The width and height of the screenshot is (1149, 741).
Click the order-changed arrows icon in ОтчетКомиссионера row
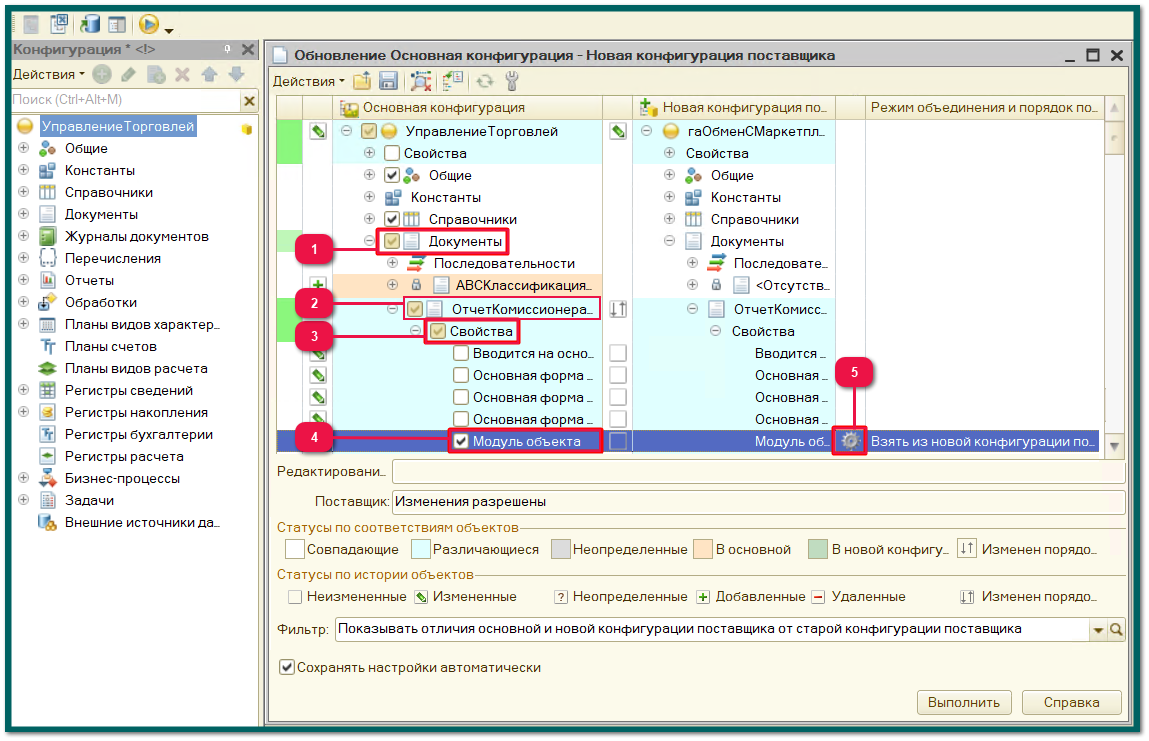[x=618, y=309]
